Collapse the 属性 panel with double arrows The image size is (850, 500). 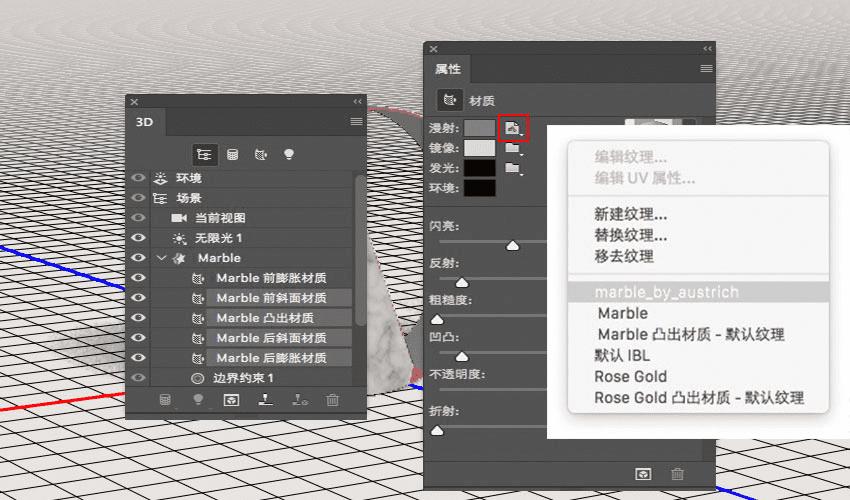tap(707, 49)
